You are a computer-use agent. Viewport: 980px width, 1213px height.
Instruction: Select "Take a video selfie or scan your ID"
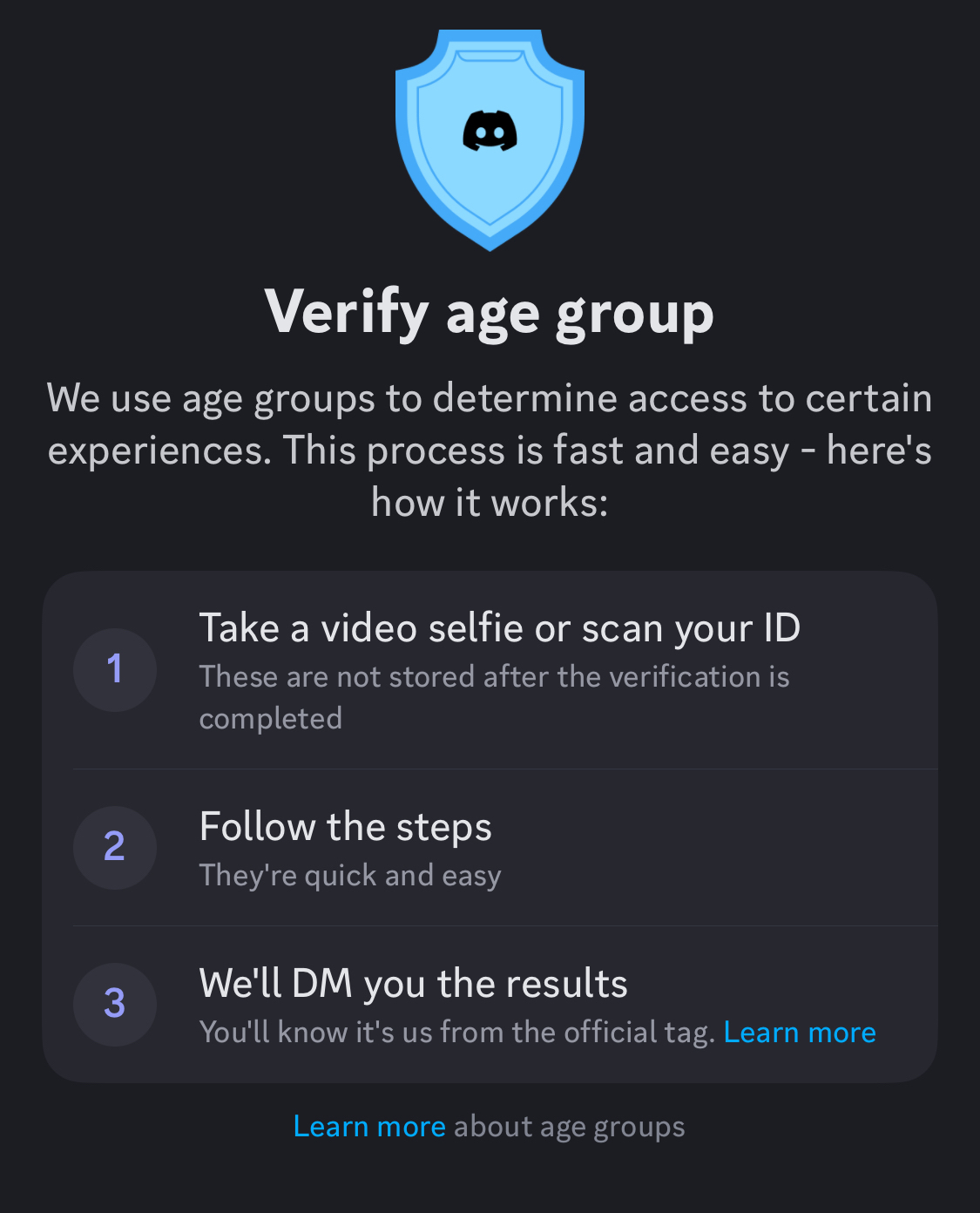point(499,628)
